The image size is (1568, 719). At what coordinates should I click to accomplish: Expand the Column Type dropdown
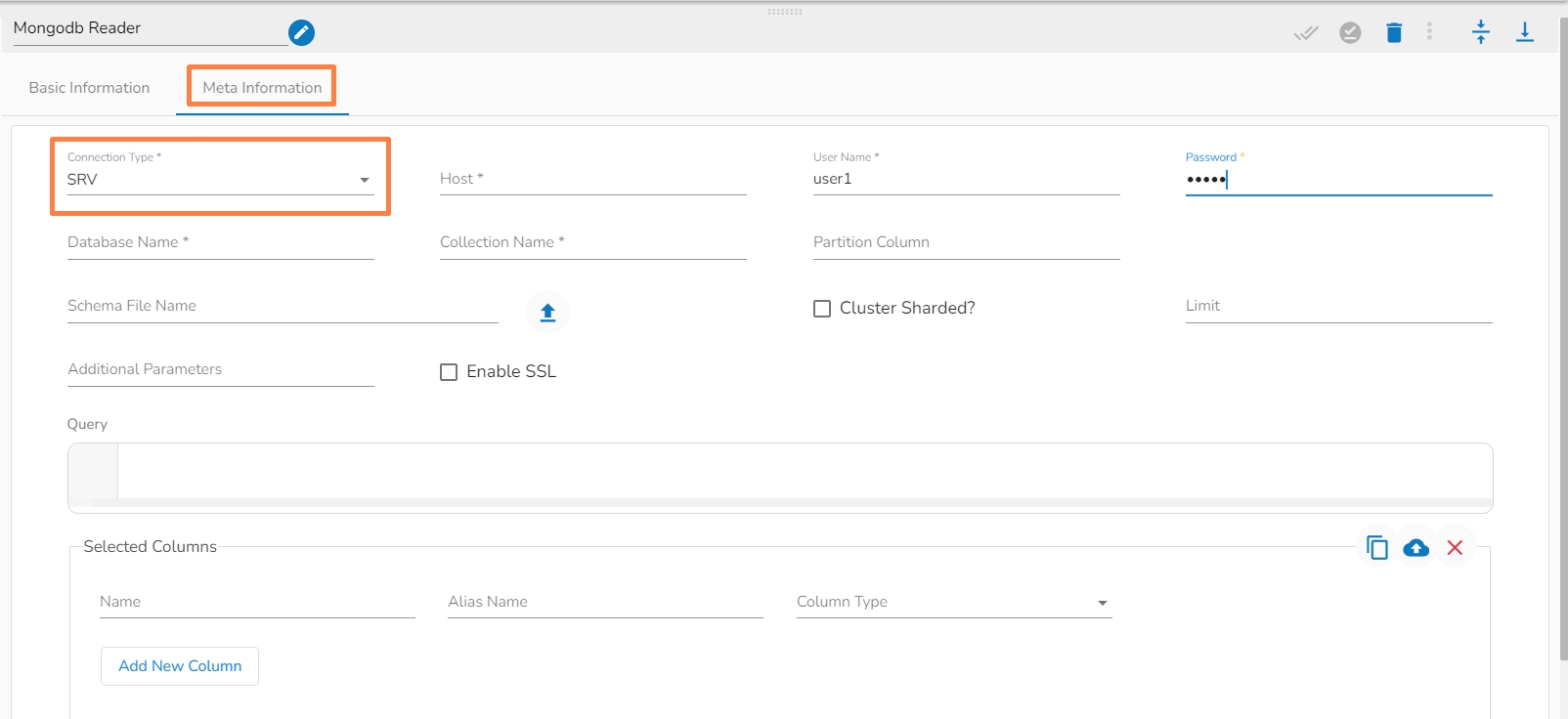point(953,603)
